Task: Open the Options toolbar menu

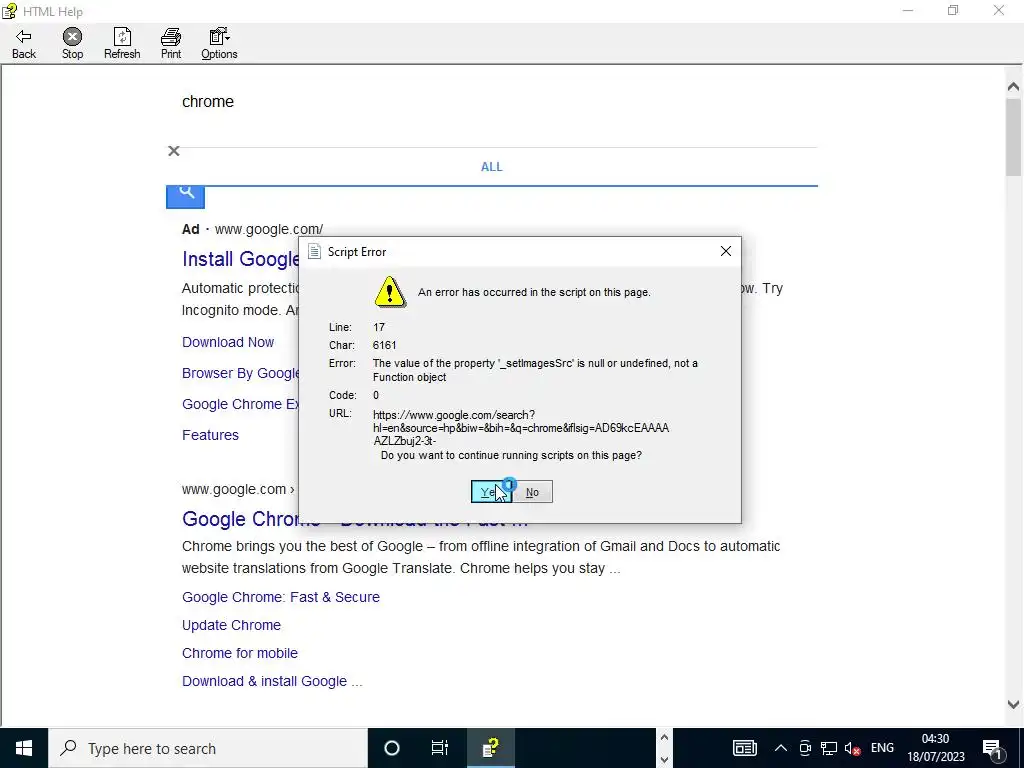Action: [x=219, y=44]
